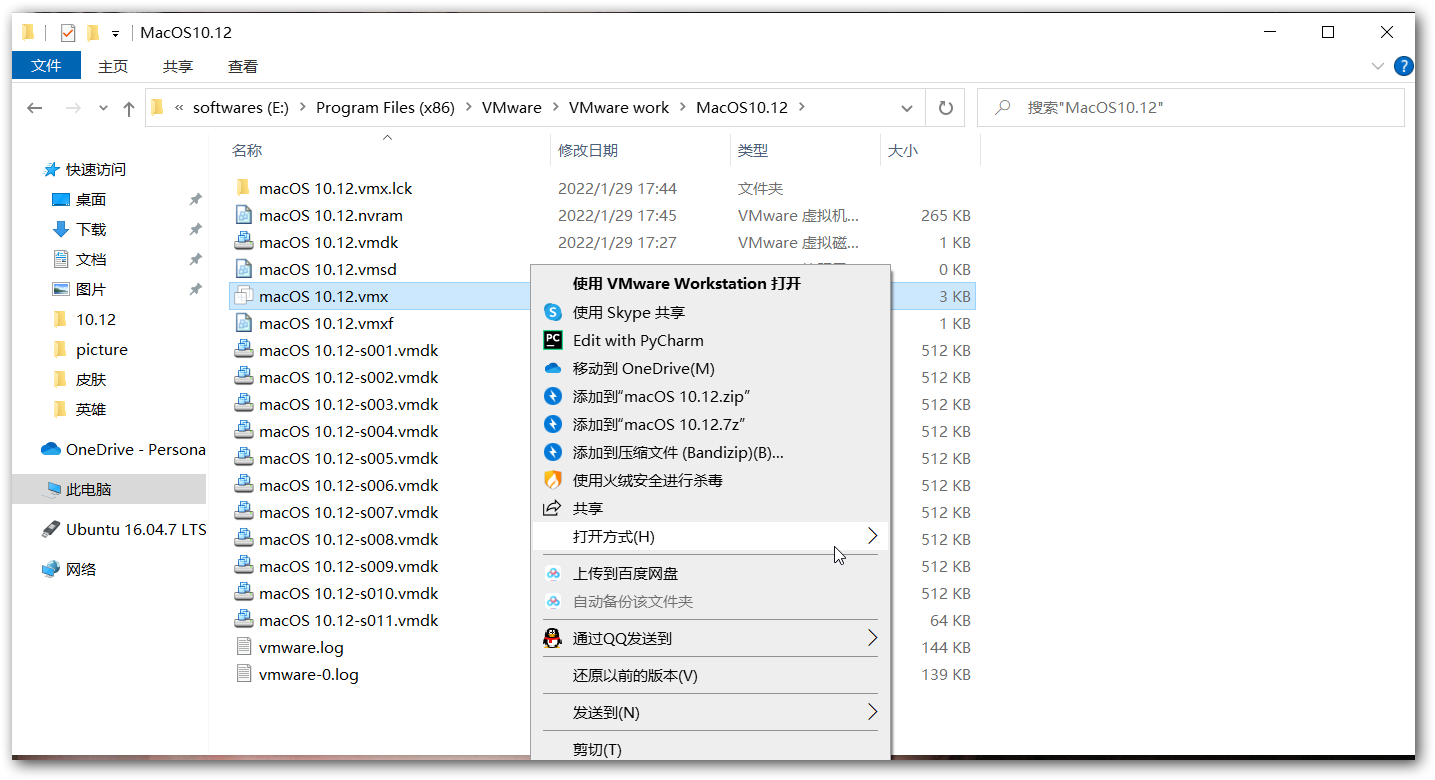Click the macOS 10.12.nvram file icon
Screen dimensions: 1435x780
point(243,215)
